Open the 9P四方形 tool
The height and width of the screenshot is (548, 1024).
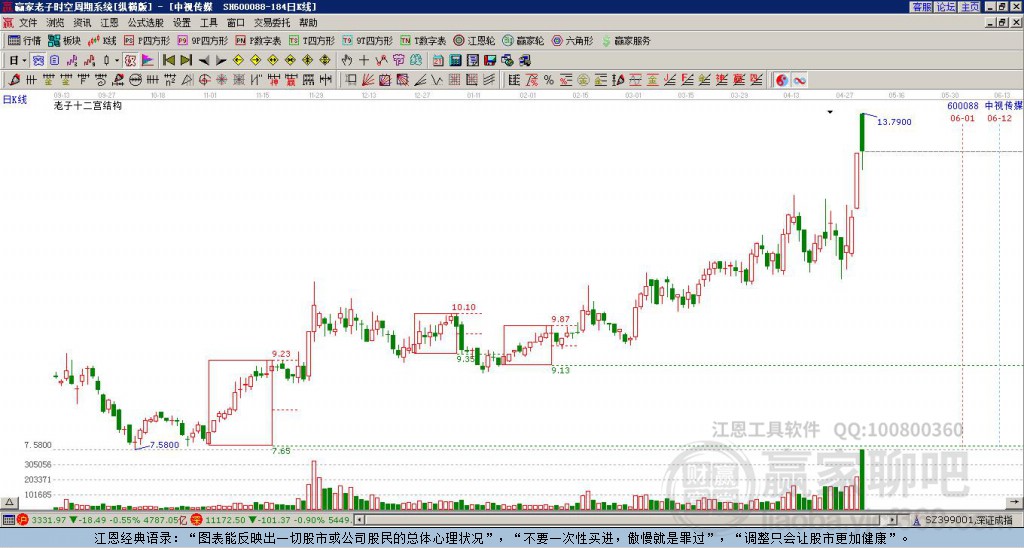tap(202, 40)
